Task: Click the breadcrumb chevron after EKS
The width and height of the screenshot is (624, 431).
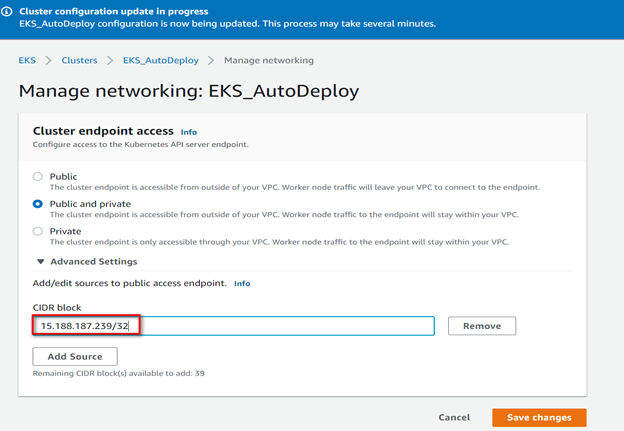Action: pyautogui.click(x=48, y=61)
